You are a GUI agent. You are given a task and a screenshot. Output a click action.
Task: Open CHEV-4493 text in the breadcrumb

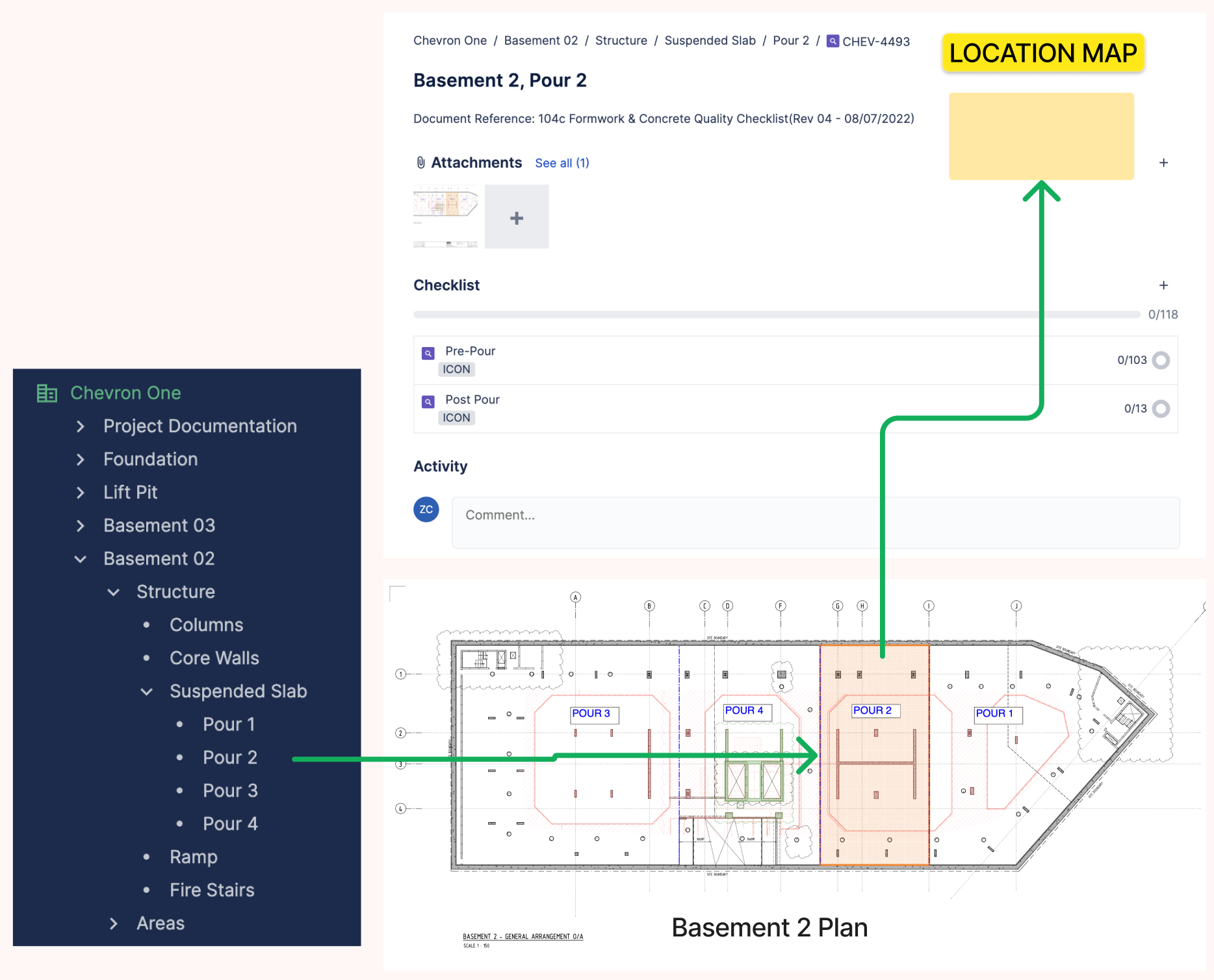(x=876, y=42)
